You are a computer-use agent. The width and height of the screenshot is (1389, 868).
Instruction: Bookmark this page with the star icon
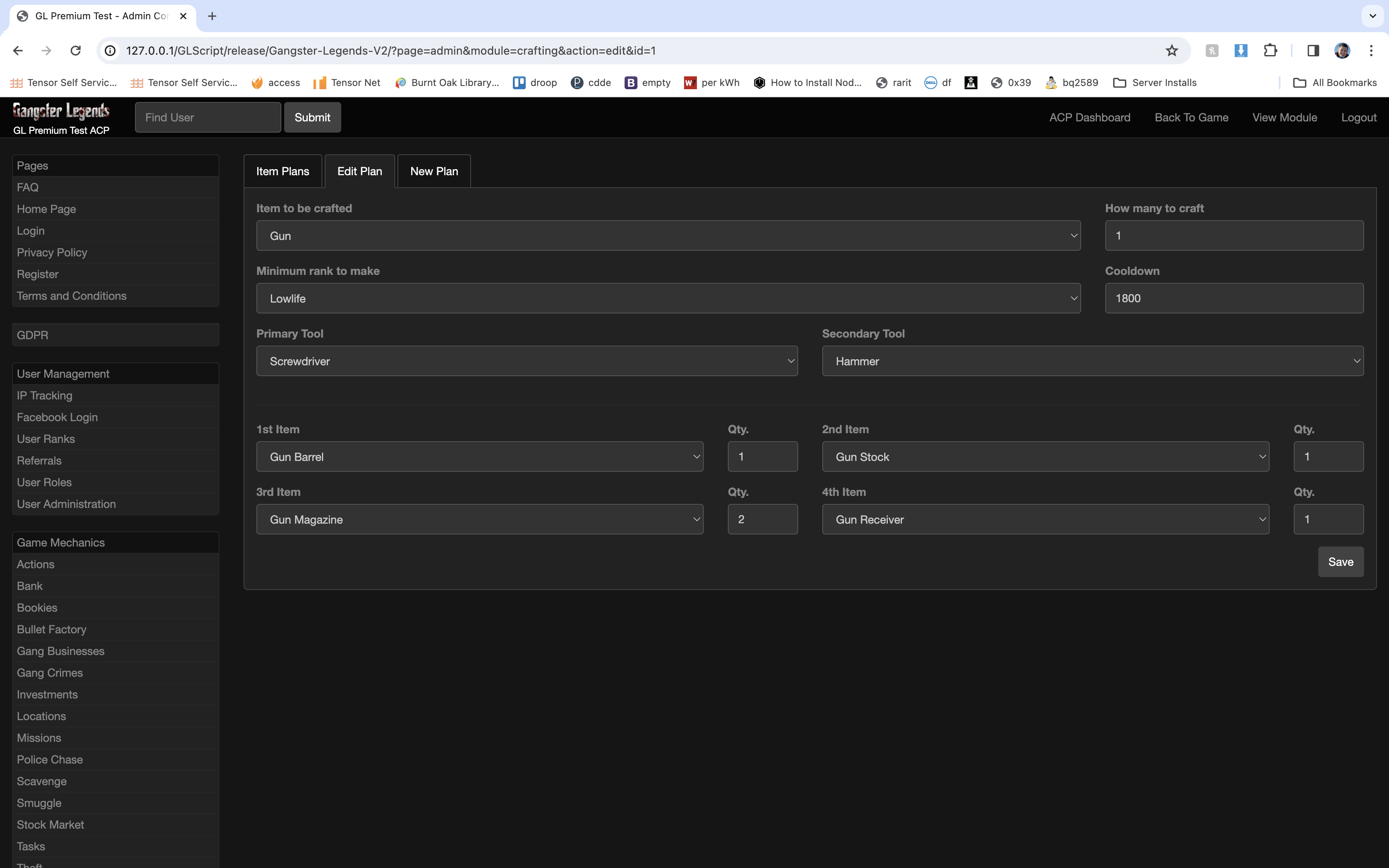(x=1172, y=51)
